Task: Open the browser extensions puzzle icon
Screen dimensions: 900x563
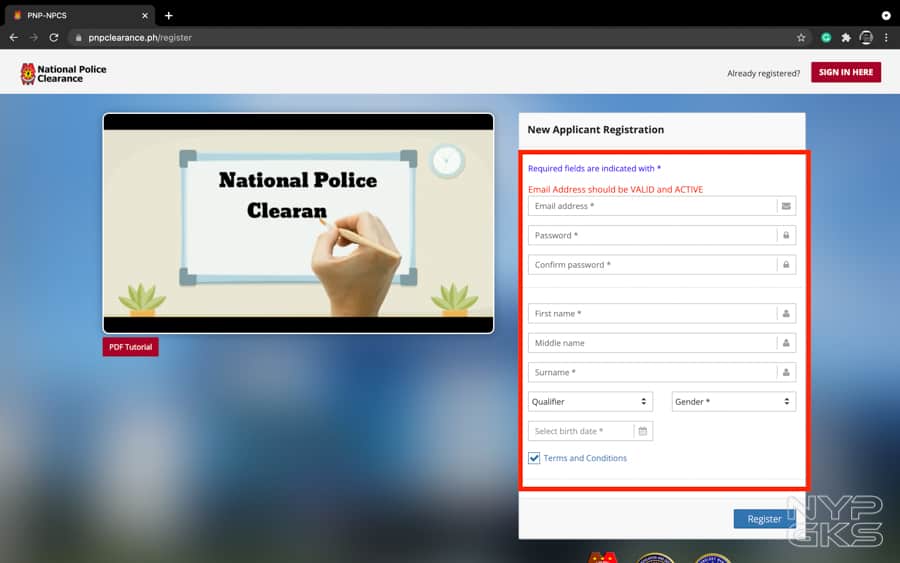Action: coord(846,37)
